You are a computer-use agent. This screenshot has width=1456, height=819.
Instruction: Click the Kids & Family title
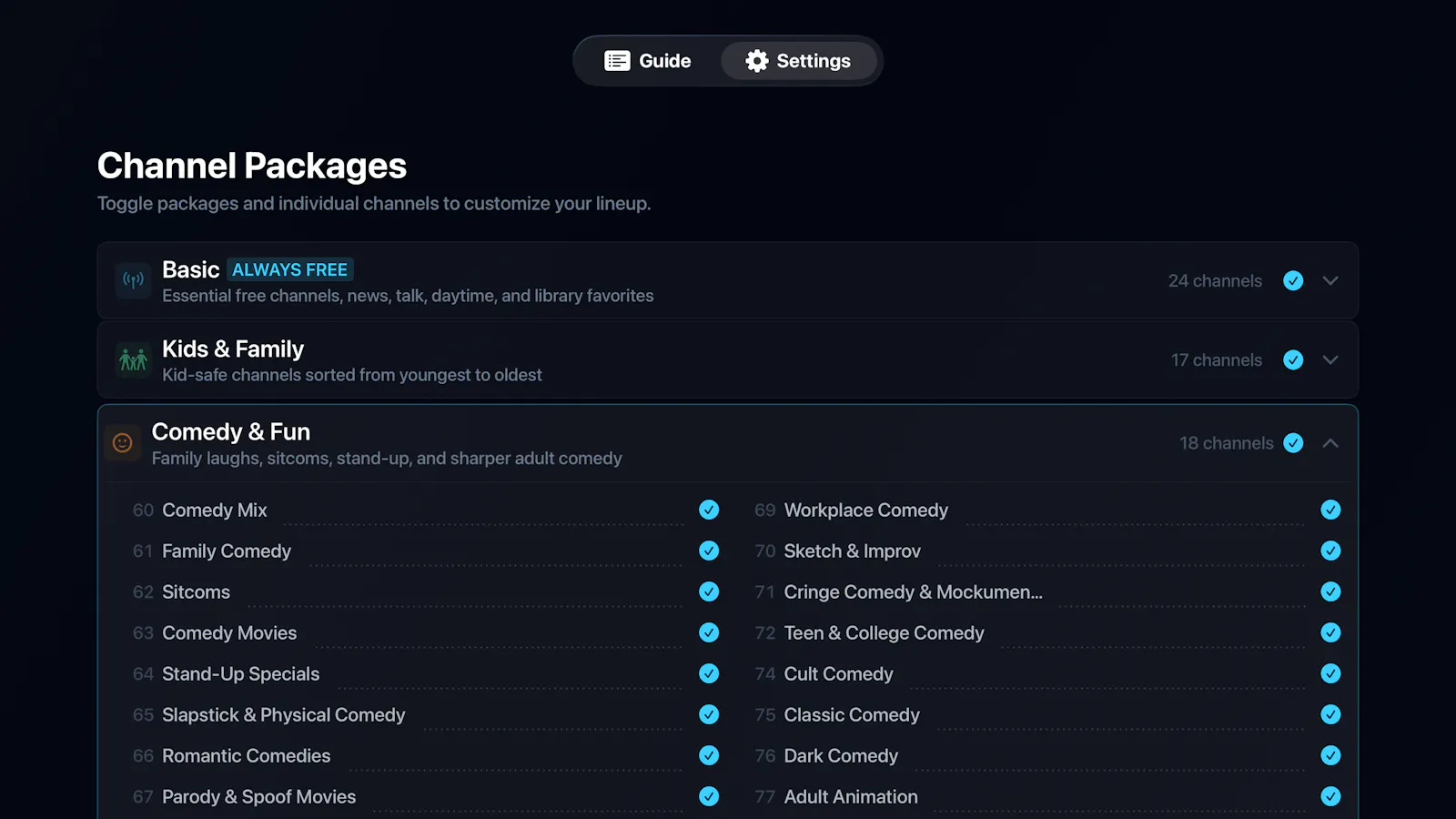coord(233,349)
